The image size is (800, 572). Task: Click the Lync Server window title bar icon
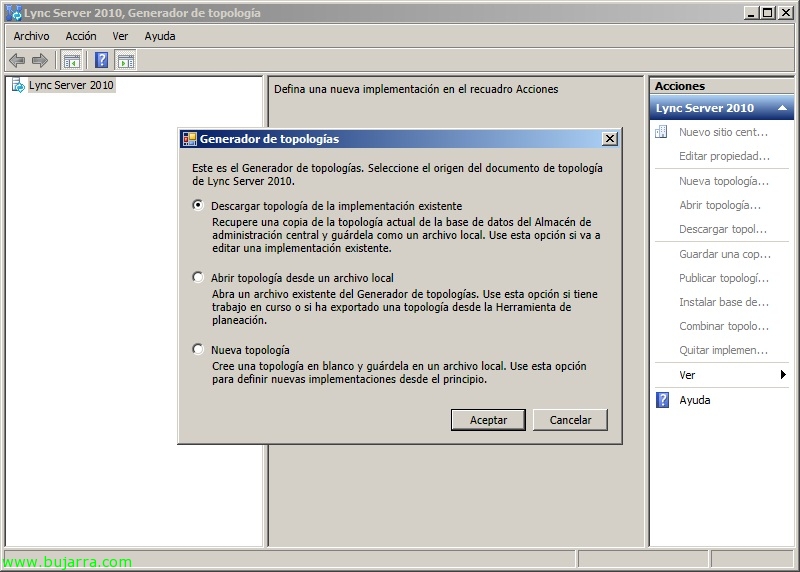[13, 13]
